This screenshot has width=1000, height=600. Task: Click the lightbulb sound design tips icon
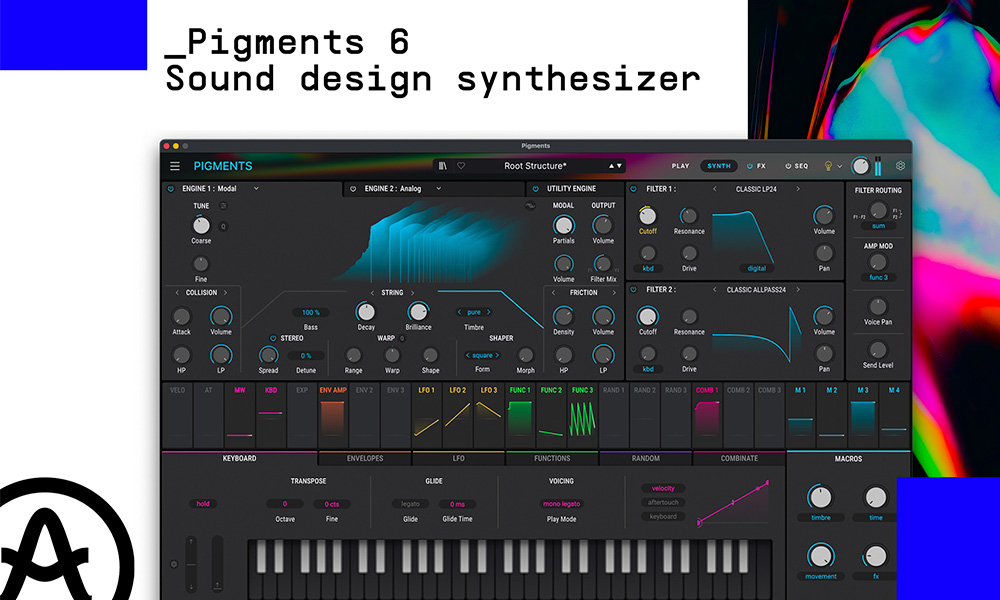pos(828,166)
